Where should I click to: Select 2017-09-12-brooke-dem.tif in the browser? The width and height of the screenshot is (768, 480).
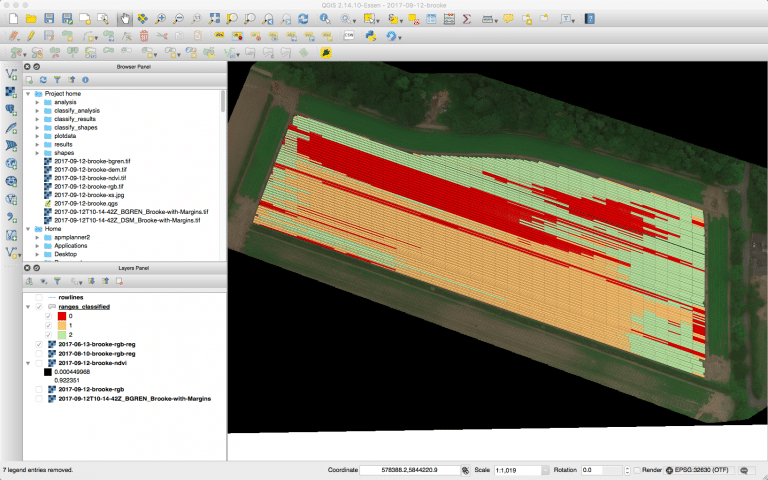[88, 169]
